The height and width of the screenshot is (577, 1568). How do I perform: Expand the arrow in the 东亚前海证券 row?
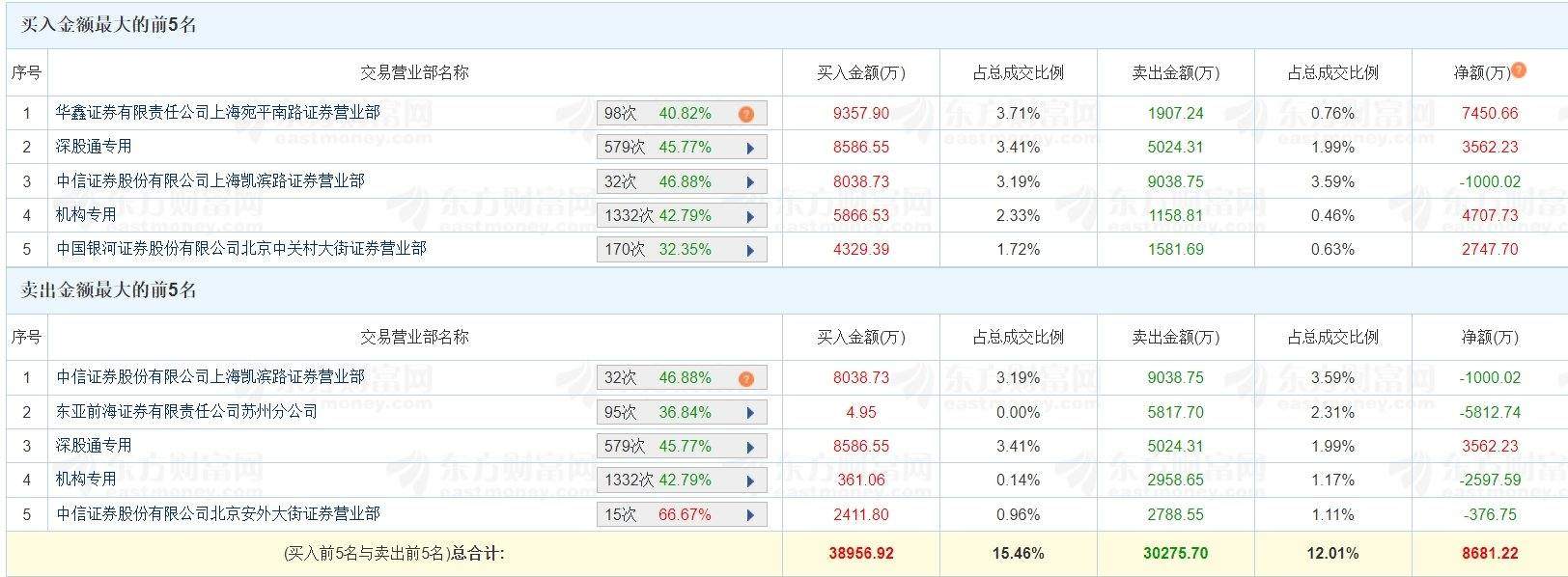click(x=750, y=413)
